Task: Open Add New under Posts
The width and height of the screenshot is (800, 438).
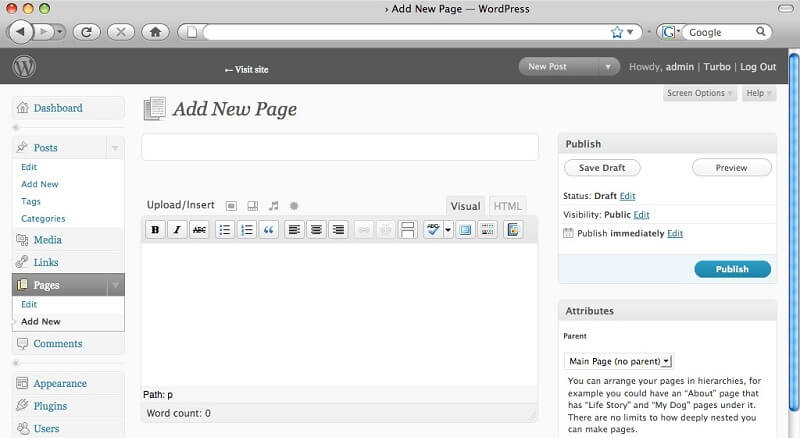Action: (40, 184)
